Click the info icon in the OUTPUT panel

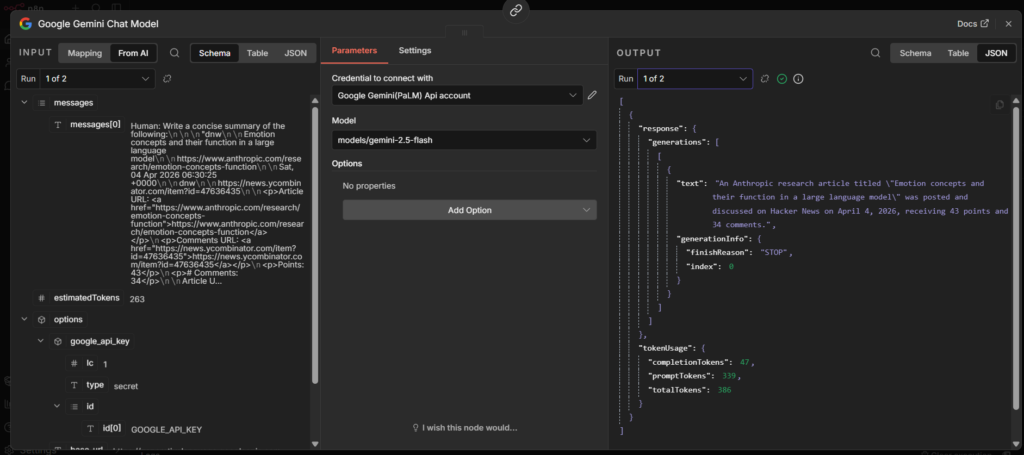[798, 78]
